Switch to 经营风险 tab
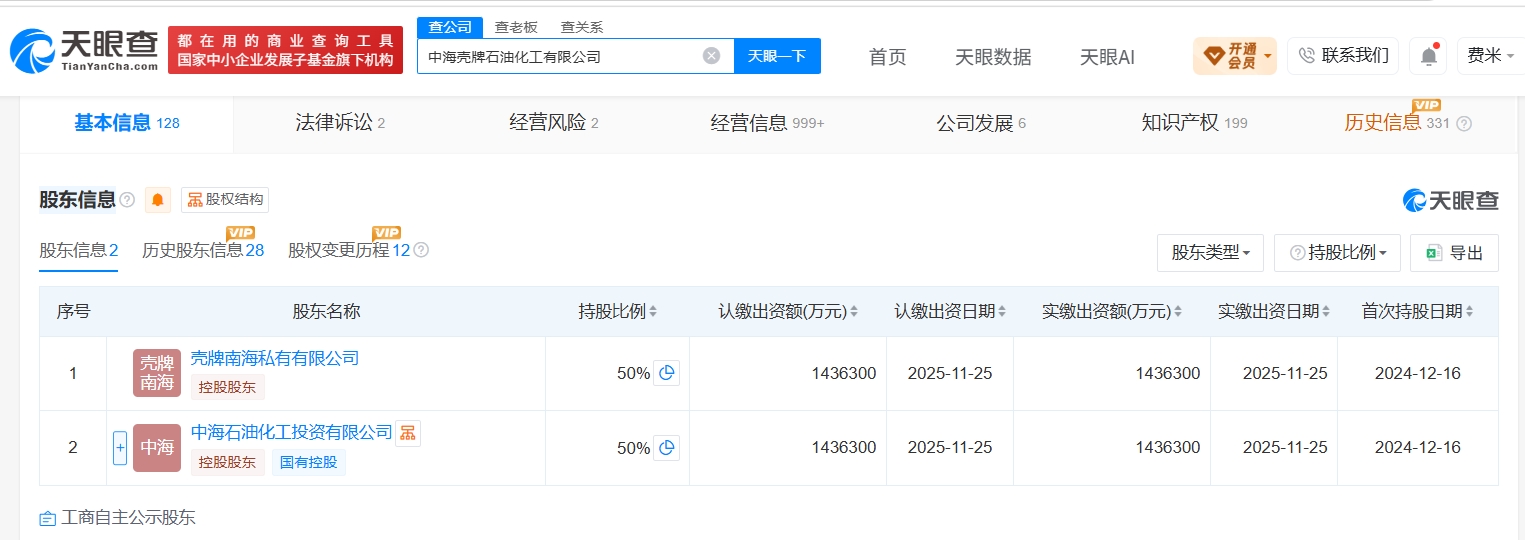This screenshot has width=1525, height=540. [x=553, y=123]
